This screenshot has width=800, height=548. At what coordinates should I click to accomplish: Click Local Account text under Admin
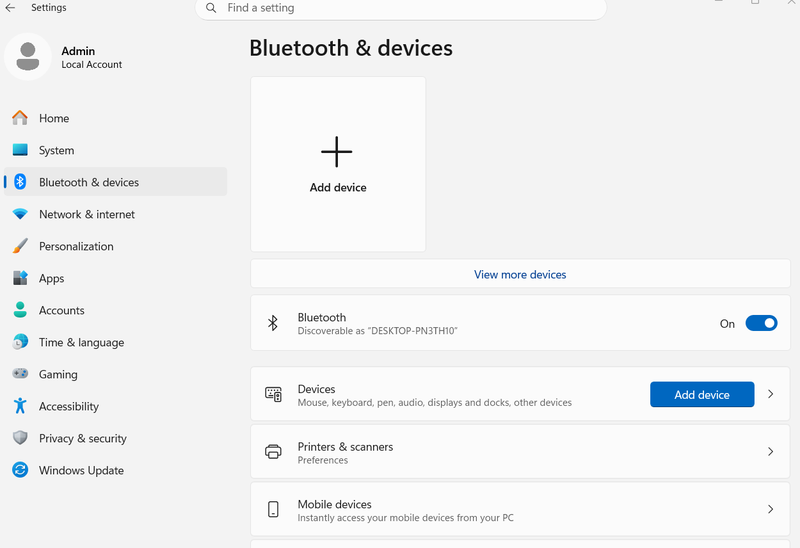tap(92, 65)
